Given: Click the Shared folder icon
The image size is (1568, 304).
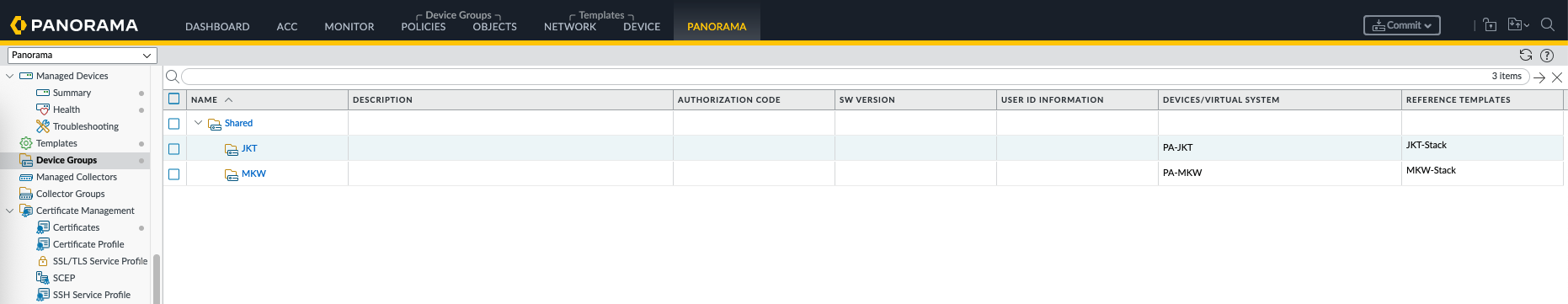Looking at the screenshot, I should click(x=215, y=124).
